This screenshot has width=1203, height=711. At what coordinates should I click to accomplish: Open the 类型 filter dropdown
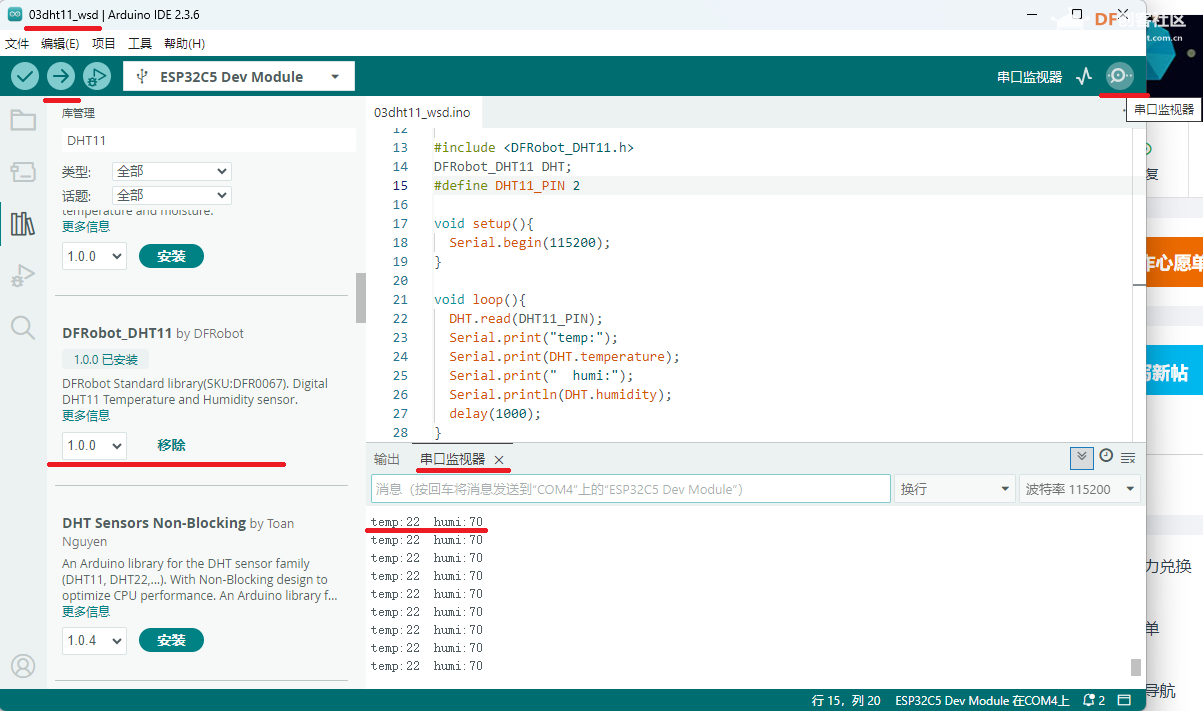(x=171, y=171)
